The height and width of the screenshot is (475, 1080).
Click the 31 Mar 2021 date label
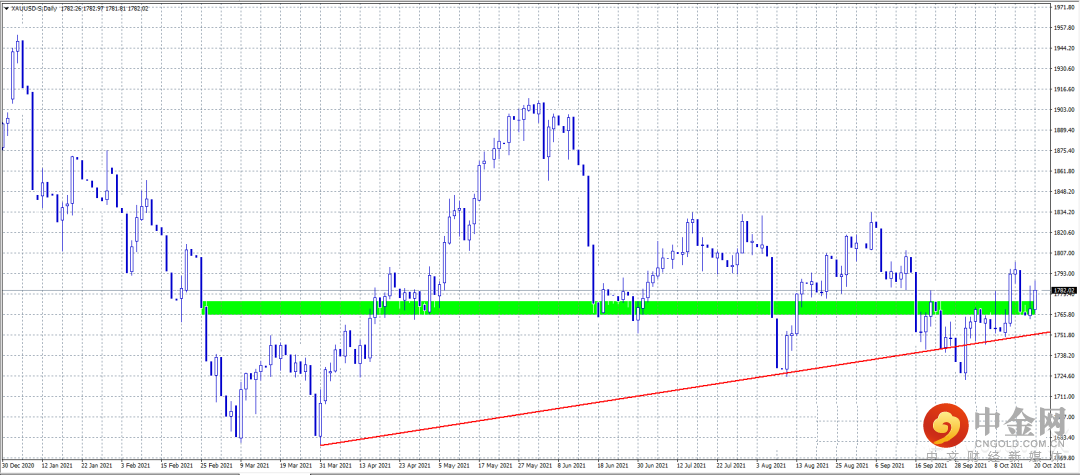pyautogui.click(x=336, y=466)
